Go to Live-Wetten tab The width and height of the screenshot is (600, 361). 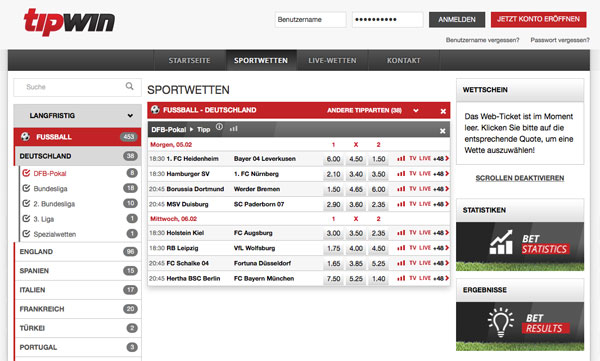[332, 60]
